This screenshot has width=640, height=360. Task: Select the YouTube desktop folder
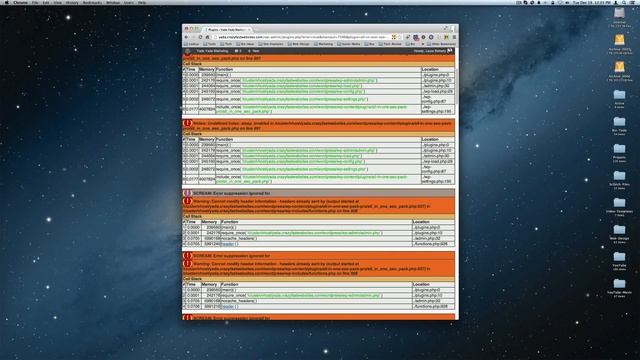point(619,257)
